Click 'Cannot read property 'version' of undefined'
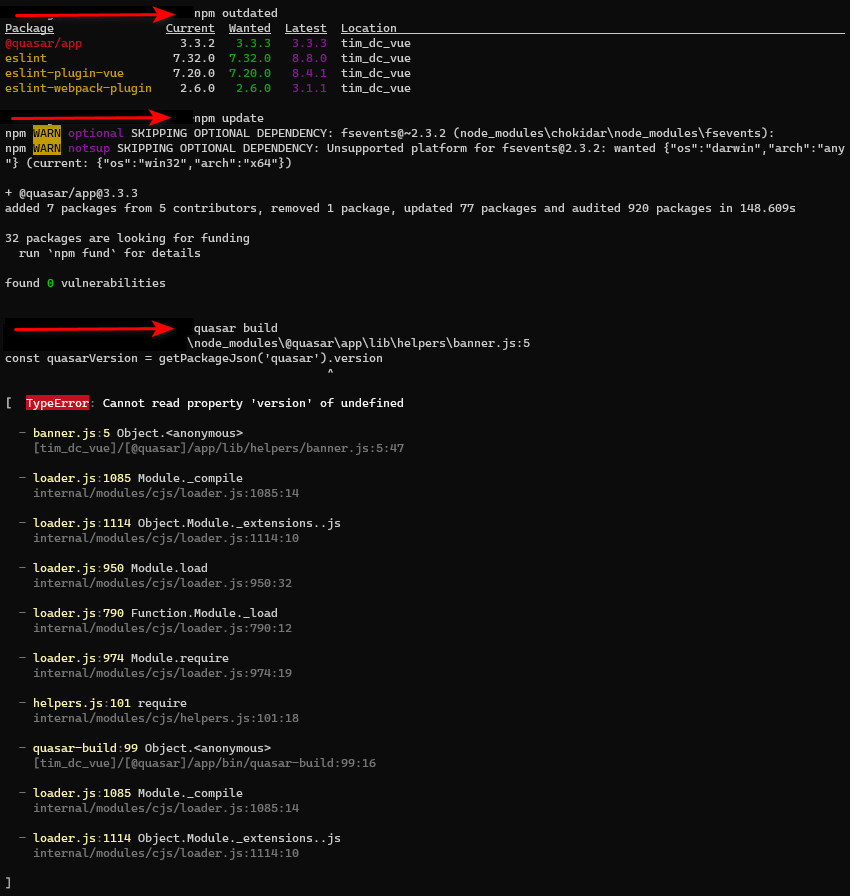850x896 pixels. coord(253,403)
